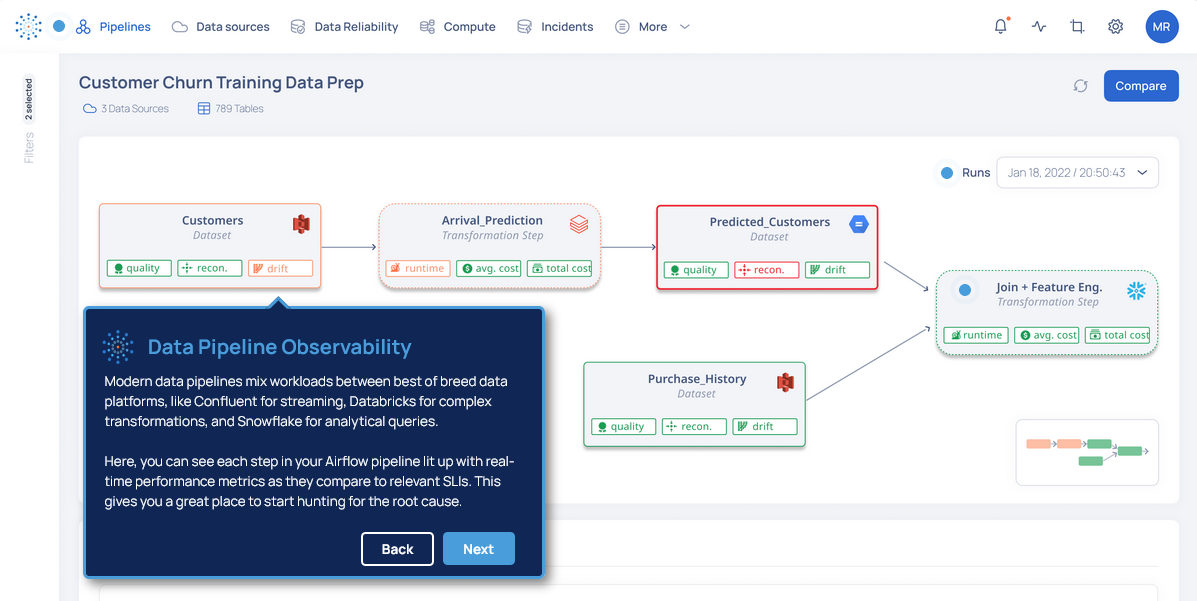The height and width of the screenshot is (601, 1197).
Task: Click avg. cost badge on Arrival_Prediction
Action: click(489, 268)
